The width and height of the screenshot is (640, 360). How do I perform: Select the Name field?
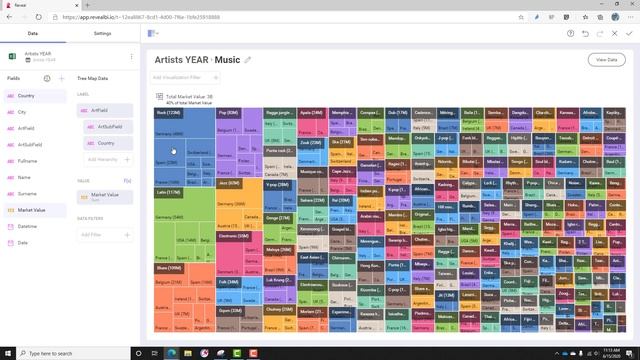pos(35,178)
